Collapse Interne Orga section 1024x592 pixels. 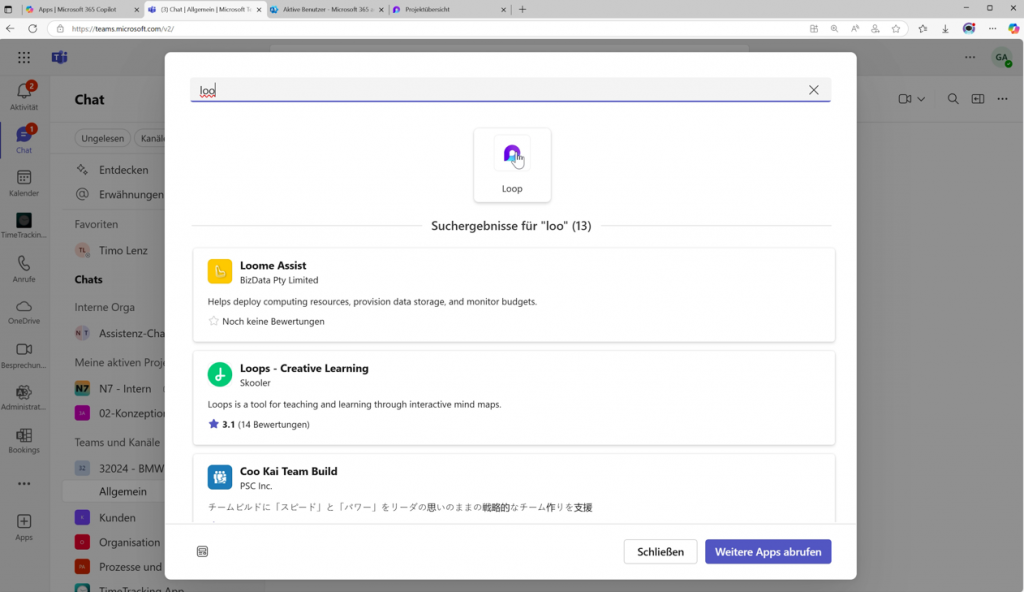(104, 307)
